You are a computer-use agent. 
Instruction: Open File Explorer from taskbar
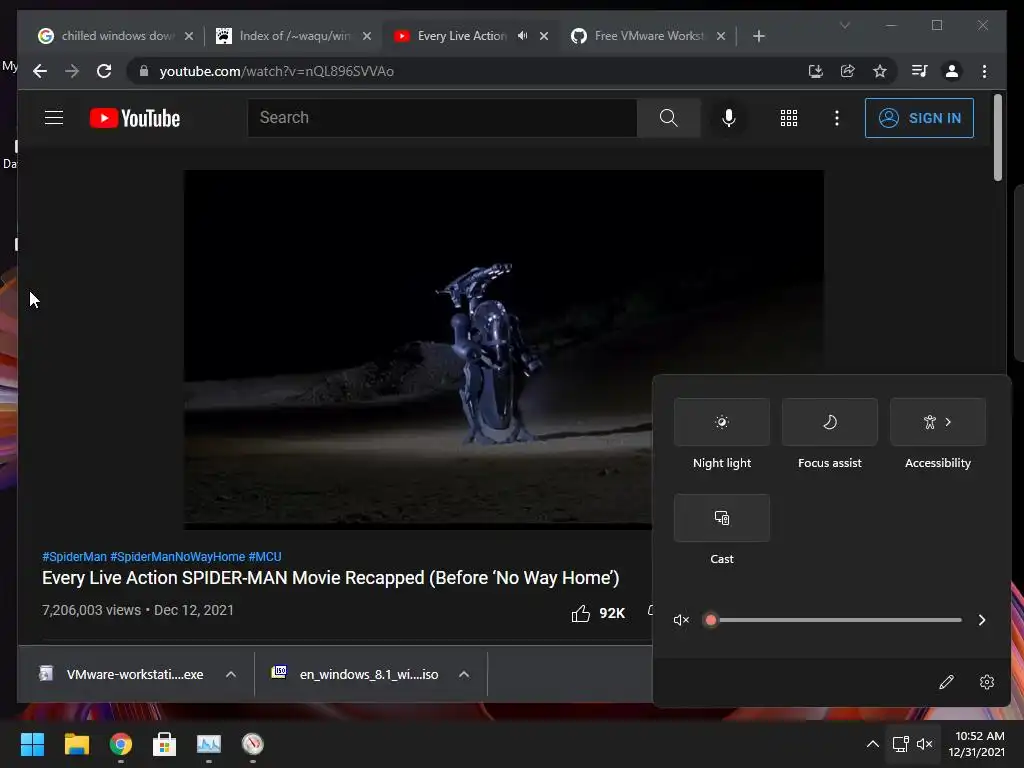(76, 744)
